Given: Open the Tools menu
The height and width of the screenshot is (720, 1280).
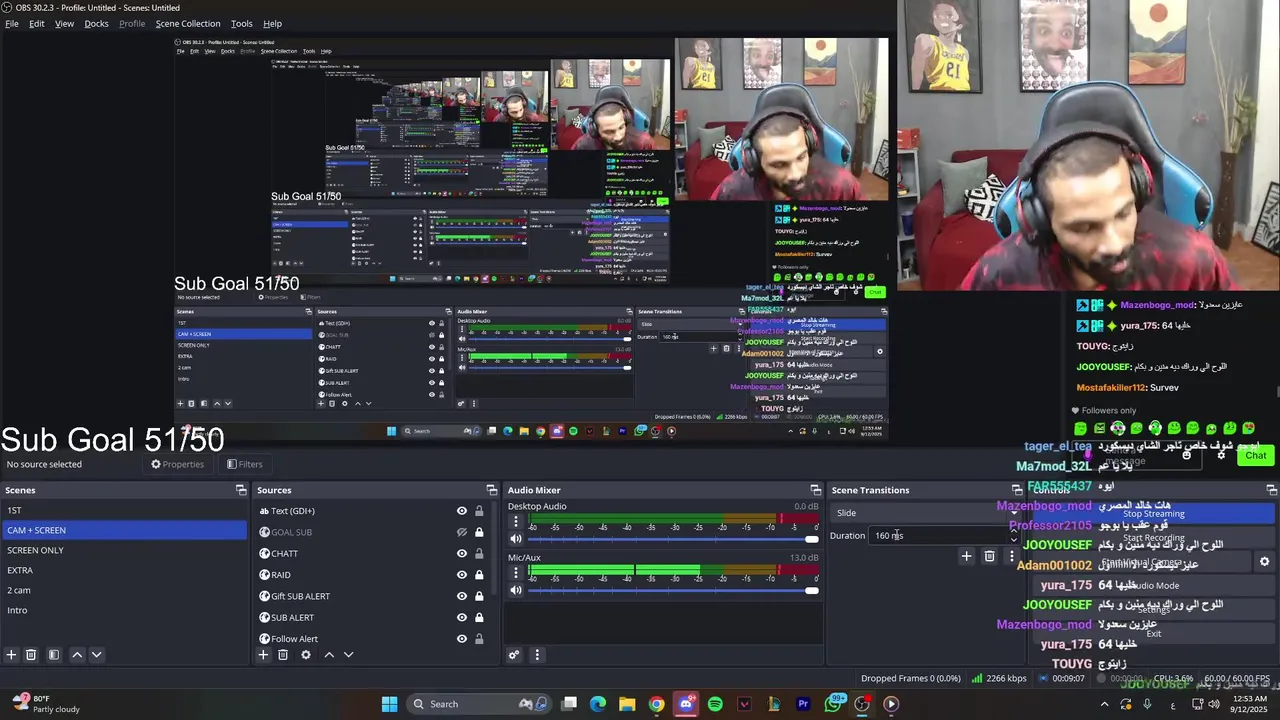Looking at the screenshot, I should click(242, 23).
